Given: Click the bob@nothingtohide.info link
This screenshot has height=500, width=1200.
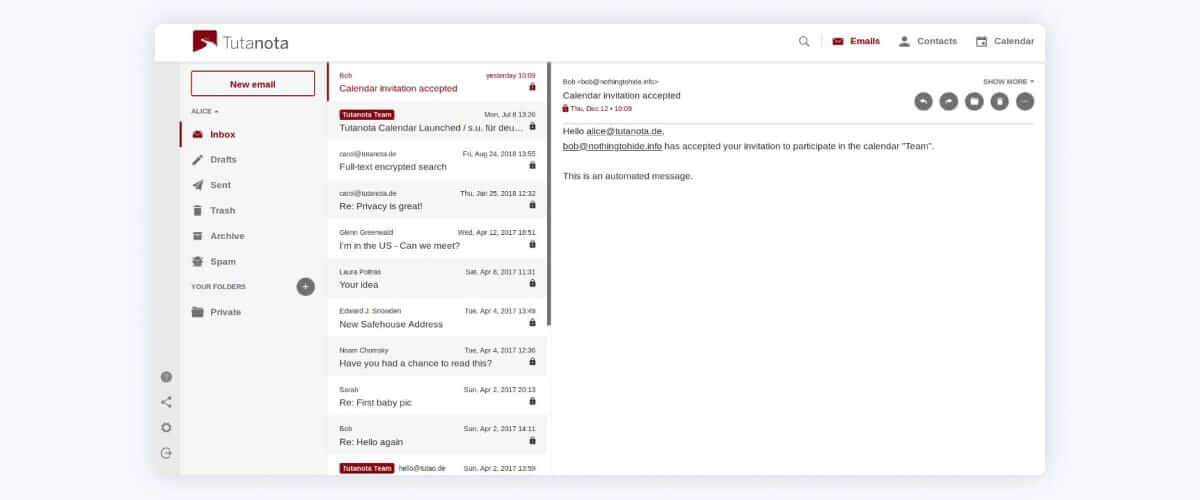Looking at the screenshot, I should pyautogui.click(x=612, y=146).
